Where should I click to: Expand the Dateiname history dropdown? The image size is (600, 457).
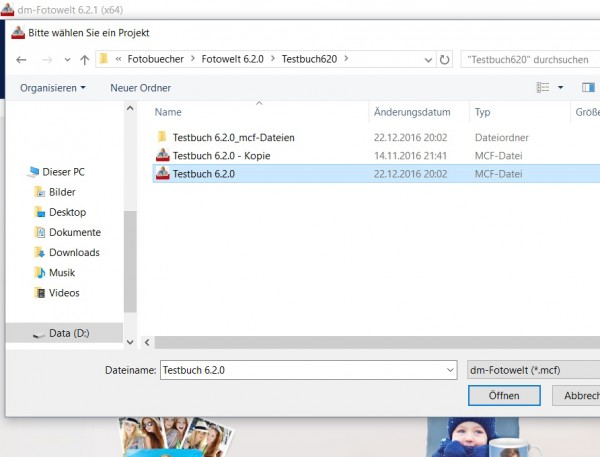[448, 370]
